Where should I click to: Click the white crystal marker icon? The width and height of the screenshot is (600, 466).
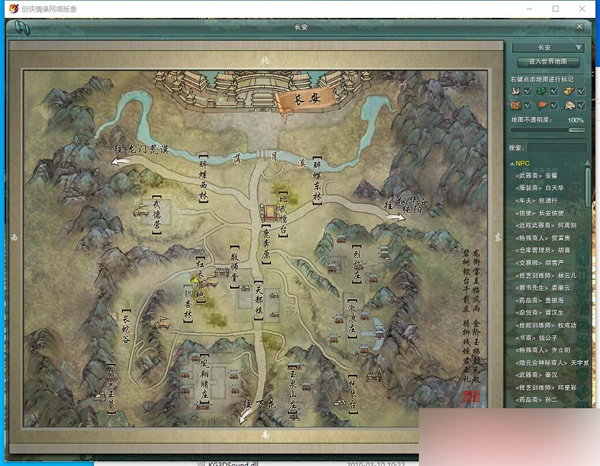coord(516,91)
